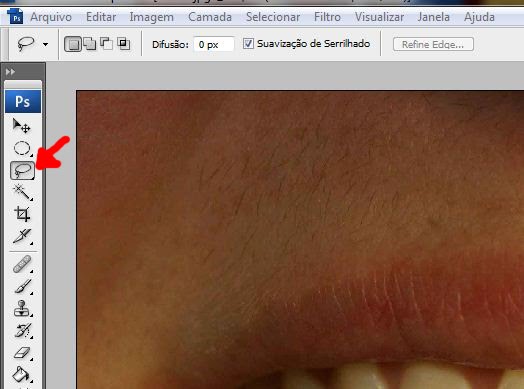This screenshot has width=524, height=389.
Task: Choose Subtract from Selection mode
Action: click(x=107, y=44)
